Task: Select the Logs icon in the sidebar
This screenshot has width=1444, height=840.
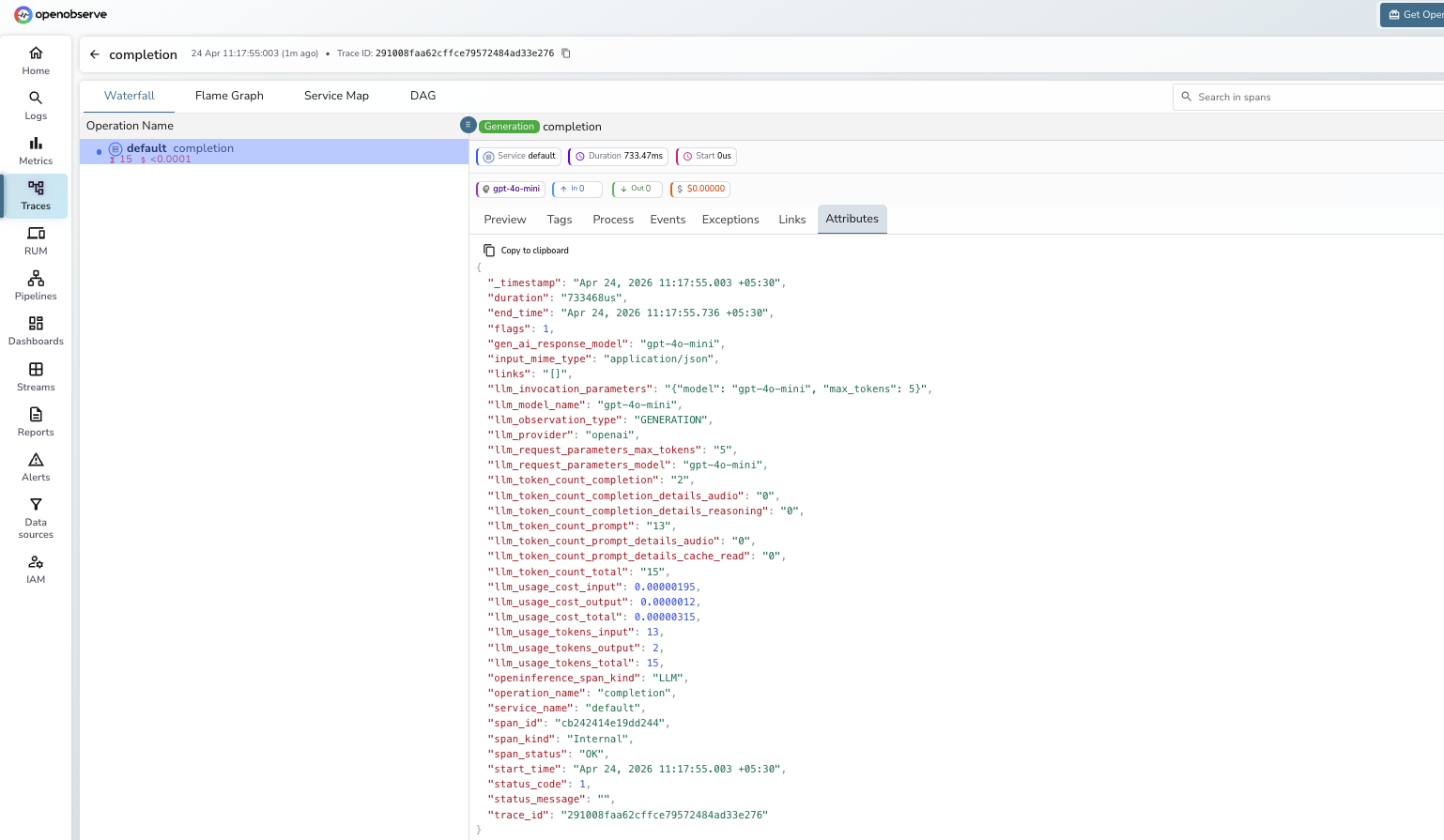Action: [x=35, y=104]
